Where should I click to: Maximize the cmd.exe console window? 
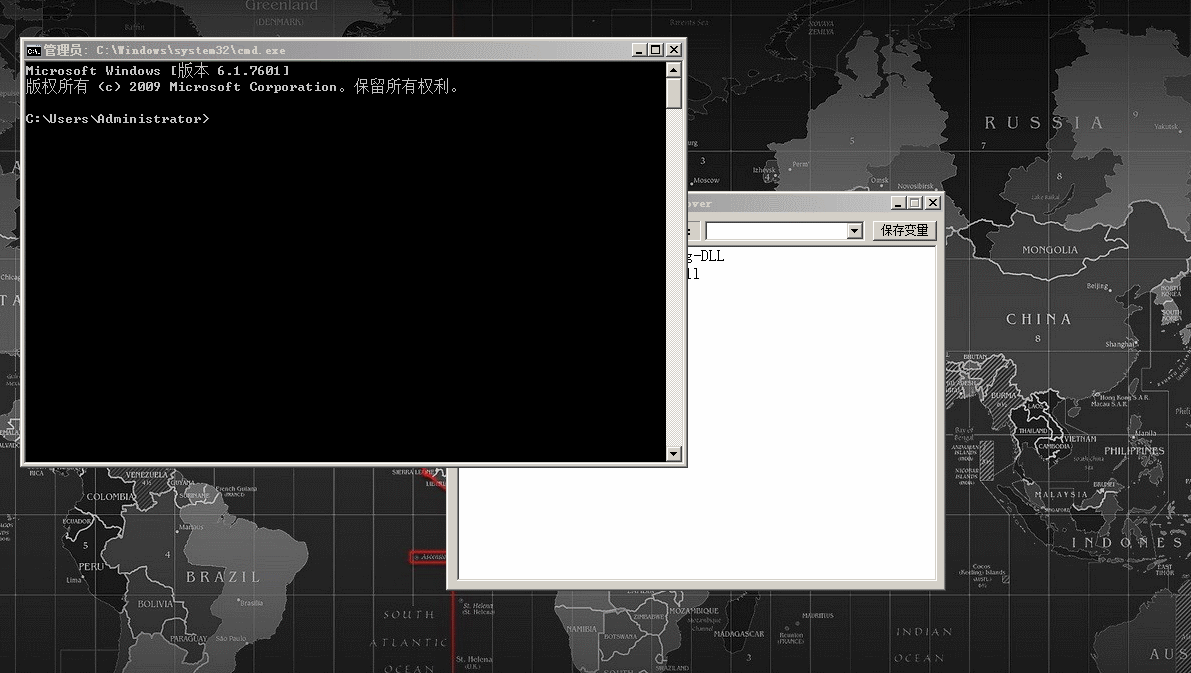[x=655, y=49]
